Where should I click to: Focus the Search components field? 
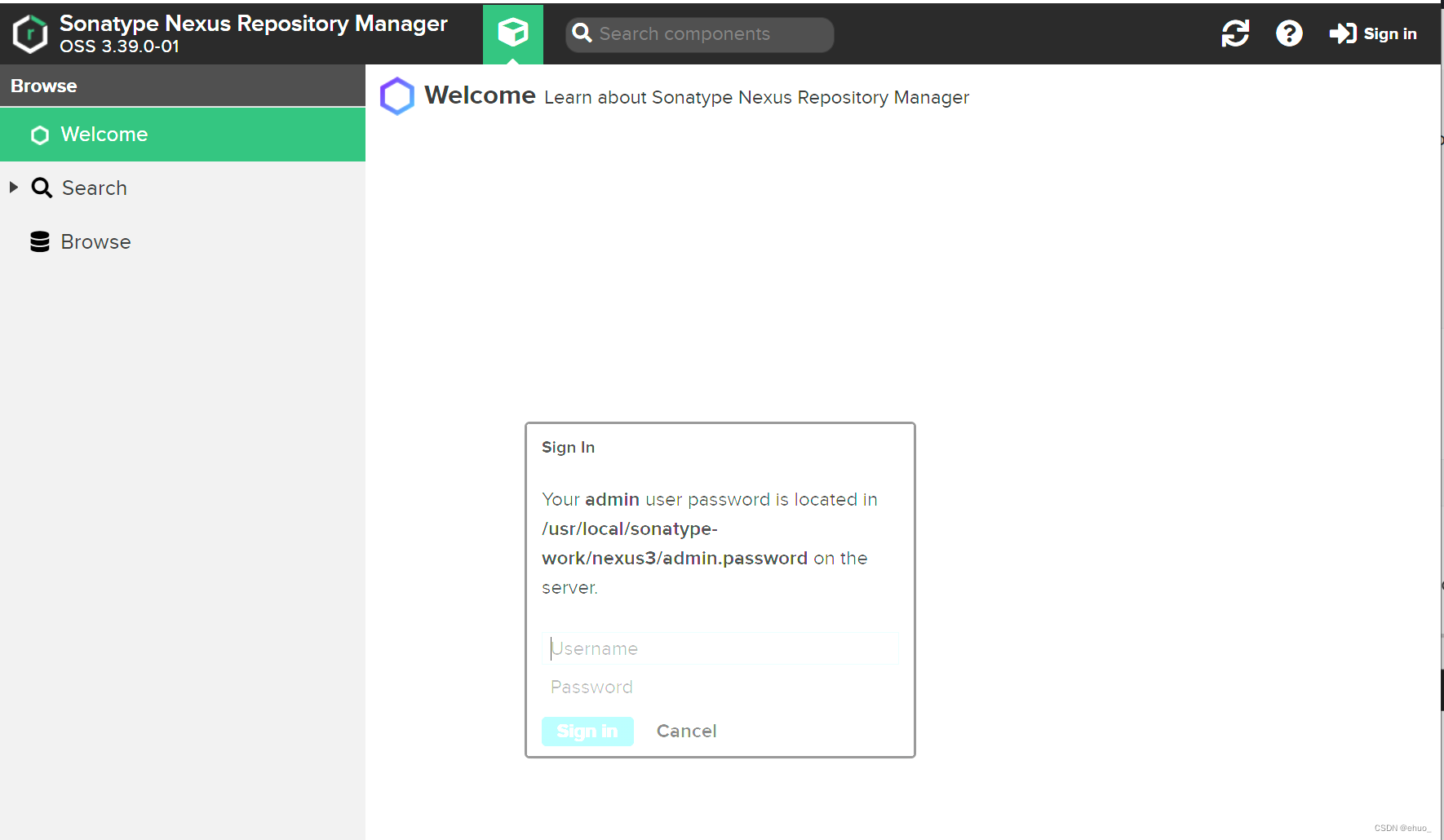pos(700,34)
